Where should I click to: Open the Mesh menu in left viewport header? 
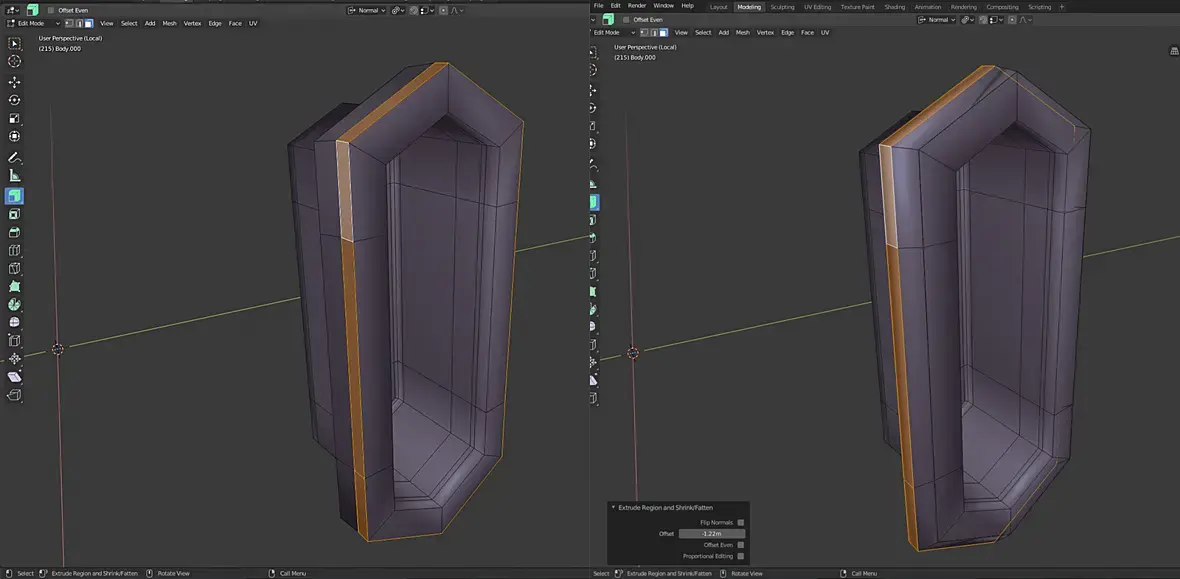[x=169, y=23]
